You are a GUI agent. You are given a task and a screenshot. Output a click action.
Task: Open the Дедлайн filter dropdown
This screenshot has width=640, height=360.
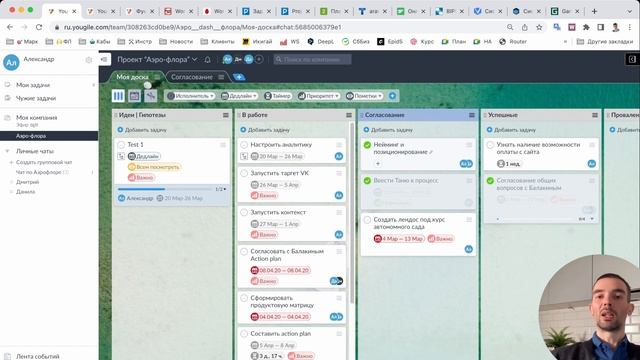(239, 96)
